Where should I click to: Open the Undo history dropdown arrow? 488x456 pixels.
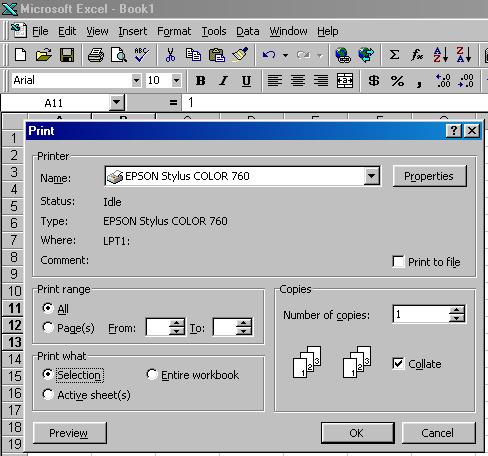point(285,55)
